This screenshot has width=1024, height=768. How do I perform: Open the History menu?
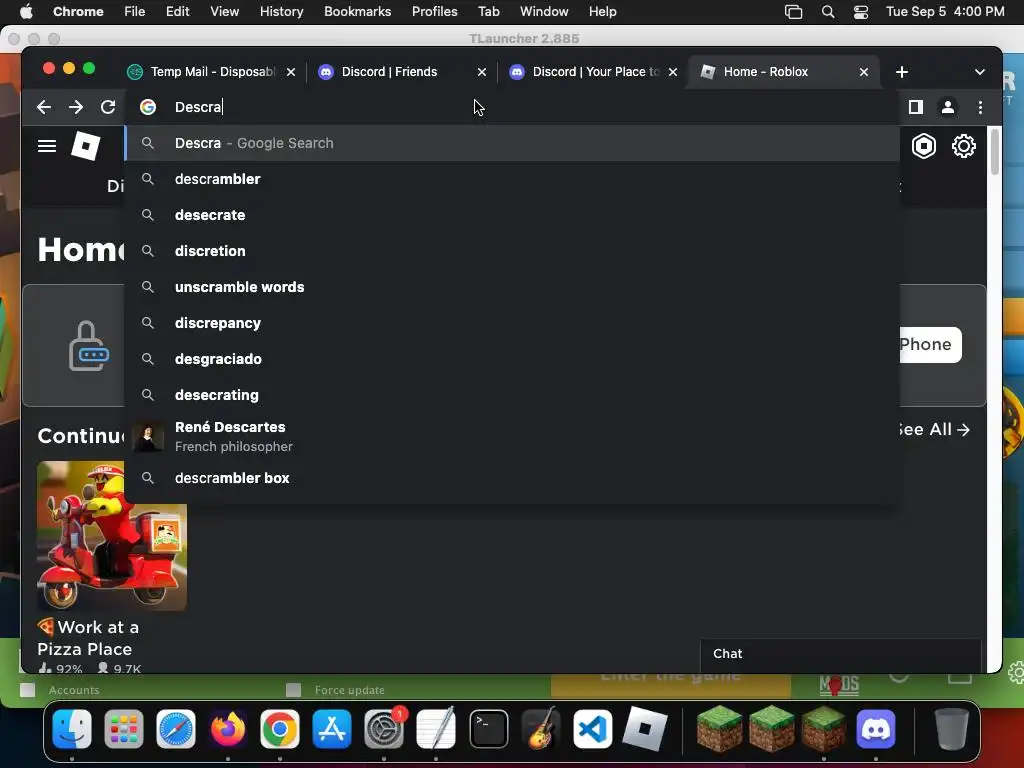tap(281, 11)
